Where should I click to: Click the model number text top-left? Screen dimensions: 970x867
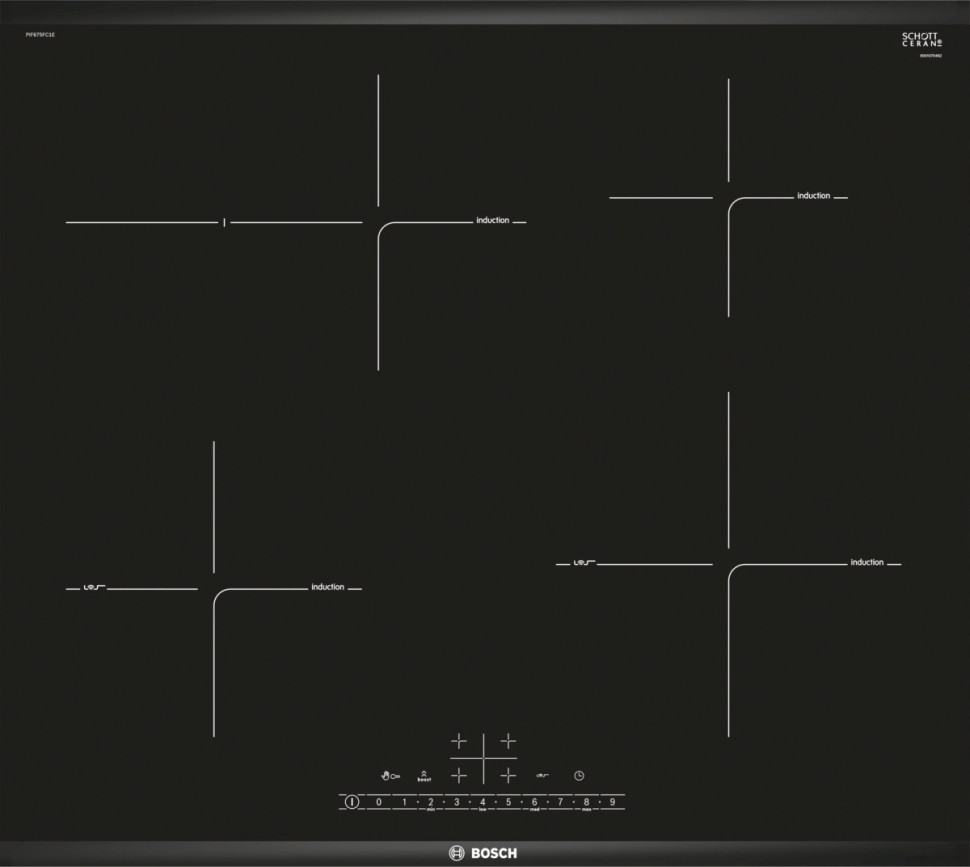[x=40, y=35]
